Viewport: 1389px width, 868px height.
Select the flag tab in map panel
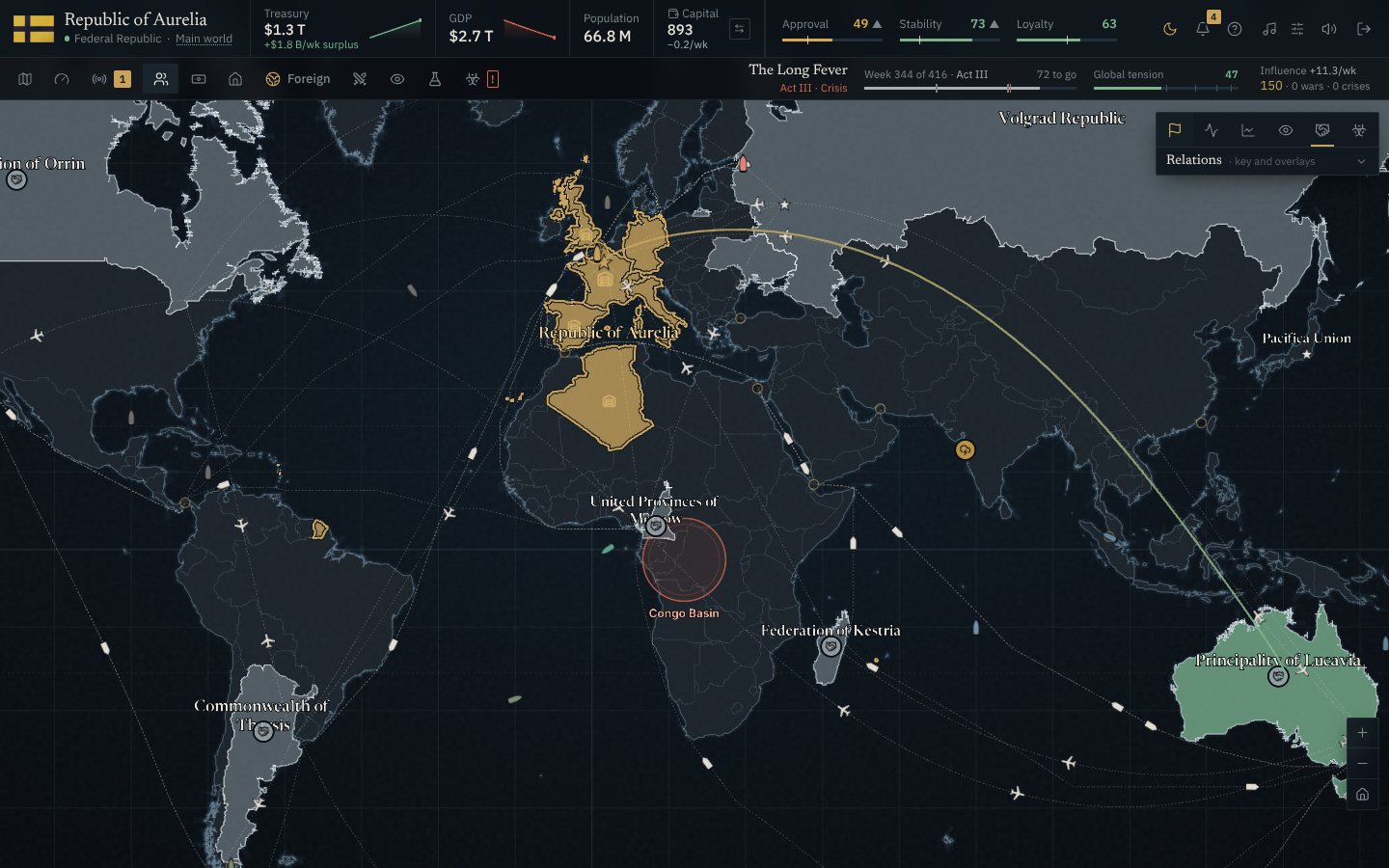[x=1175, y=130]
